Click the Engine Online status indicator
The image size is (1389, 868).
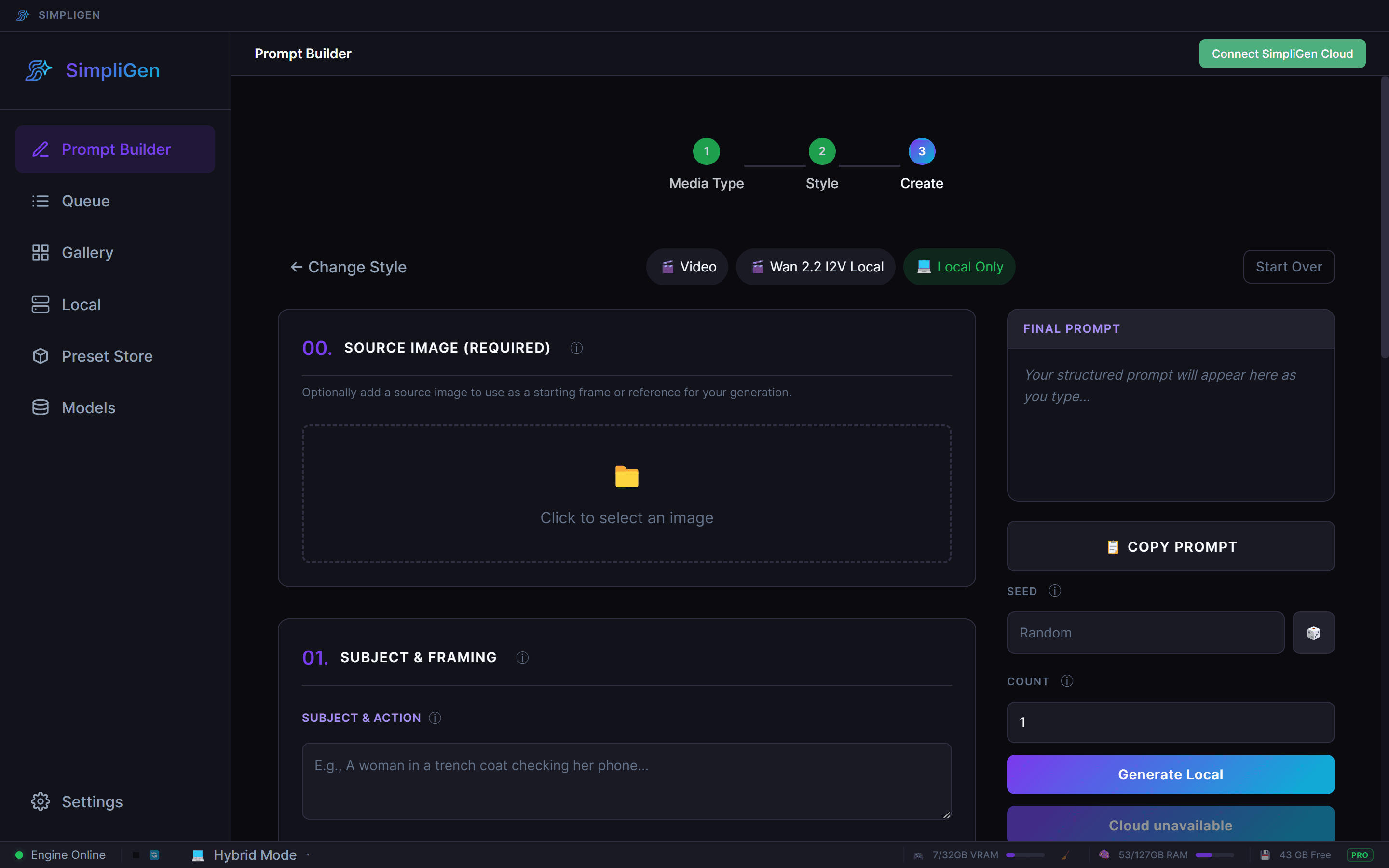tap(60, 855)
